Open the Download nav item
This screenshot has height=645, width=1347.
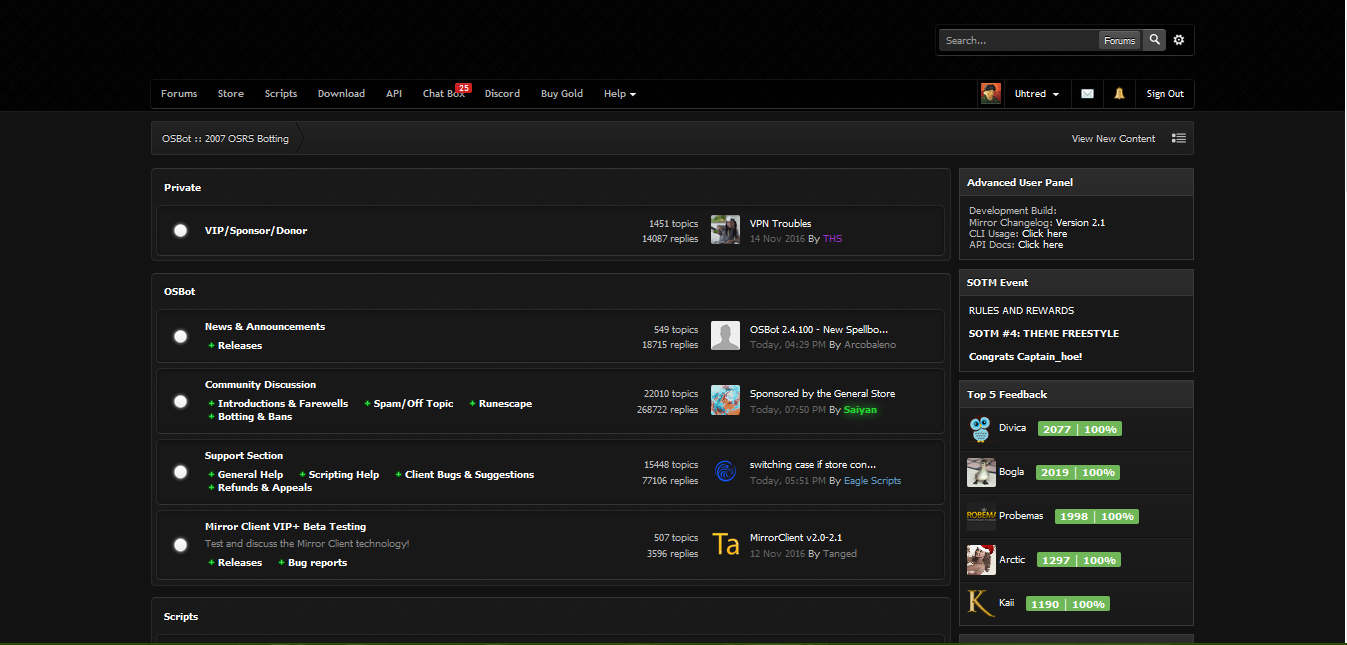point(341,94)
